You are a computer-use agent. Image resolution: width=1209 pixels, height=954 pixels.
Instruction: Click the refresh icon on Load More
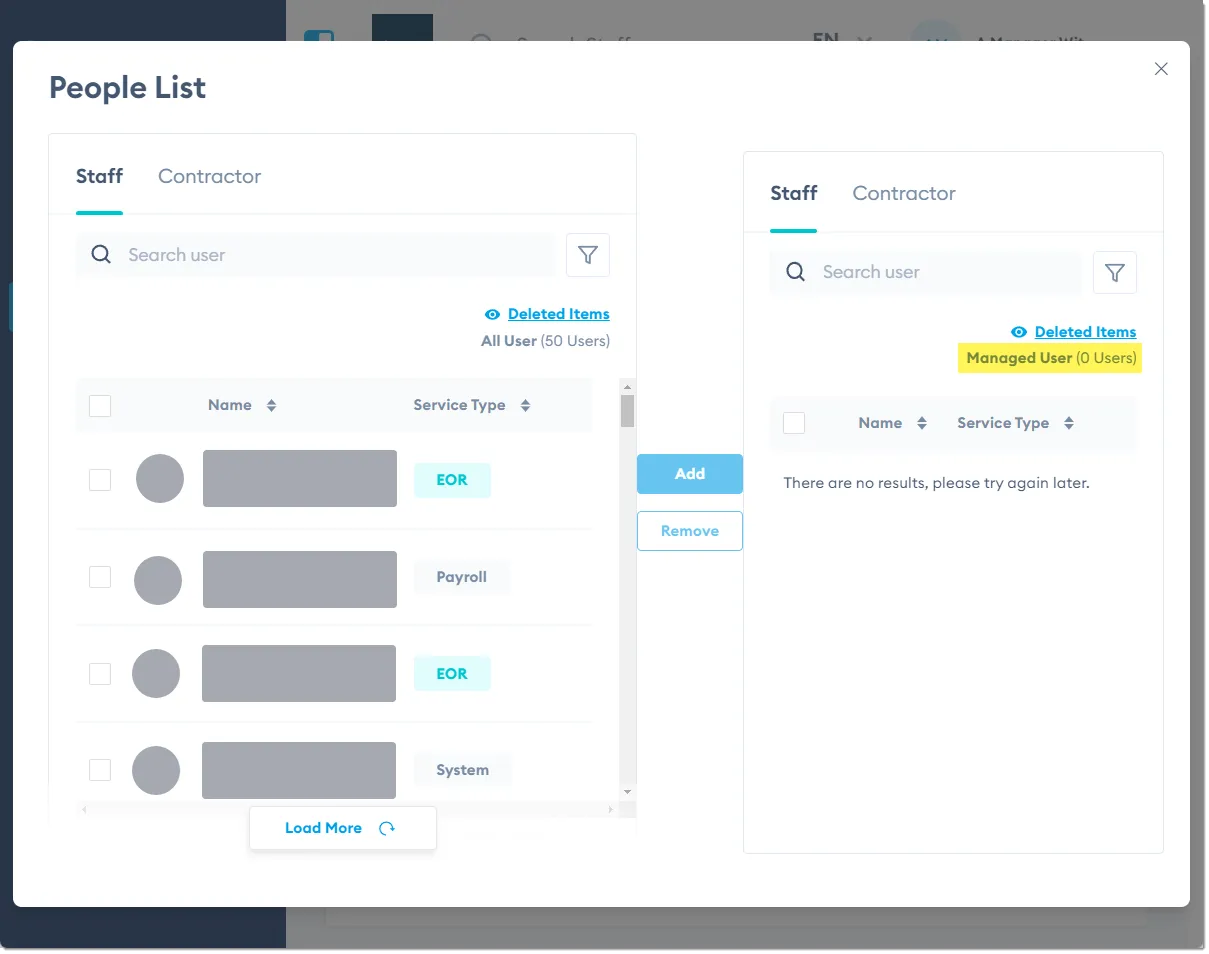coord(387,828)
